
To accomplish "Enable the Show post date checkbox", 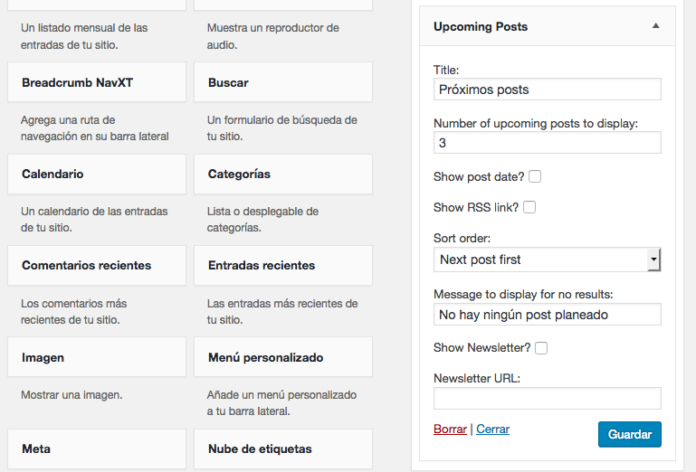I will [x=535, y=177].
